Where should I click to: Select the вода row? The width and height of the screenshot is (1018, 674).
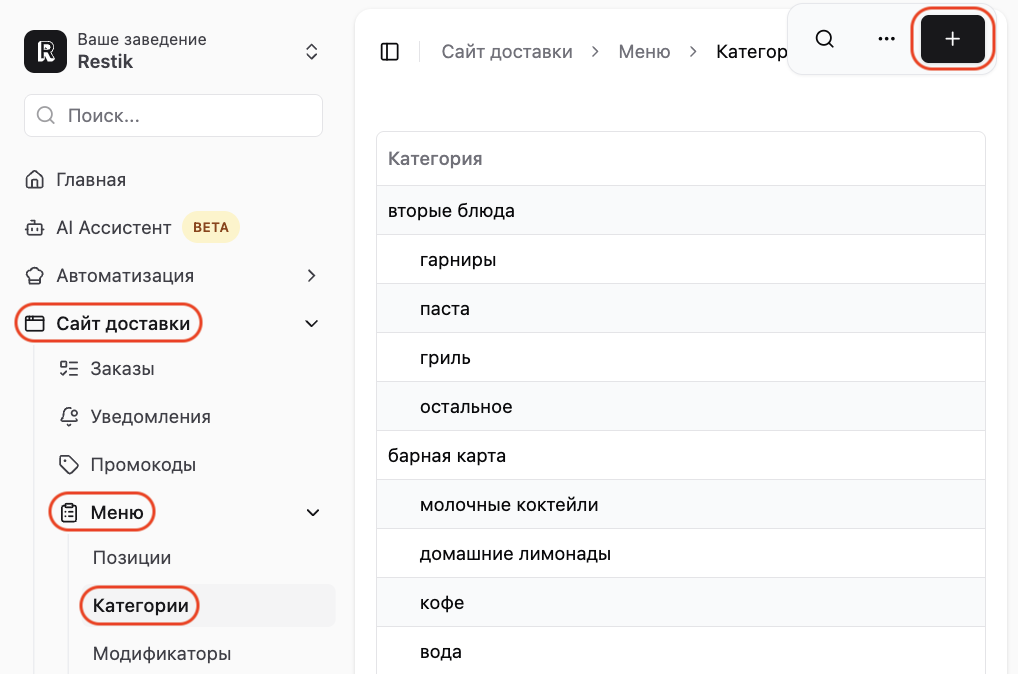click(x=681, y=651)
